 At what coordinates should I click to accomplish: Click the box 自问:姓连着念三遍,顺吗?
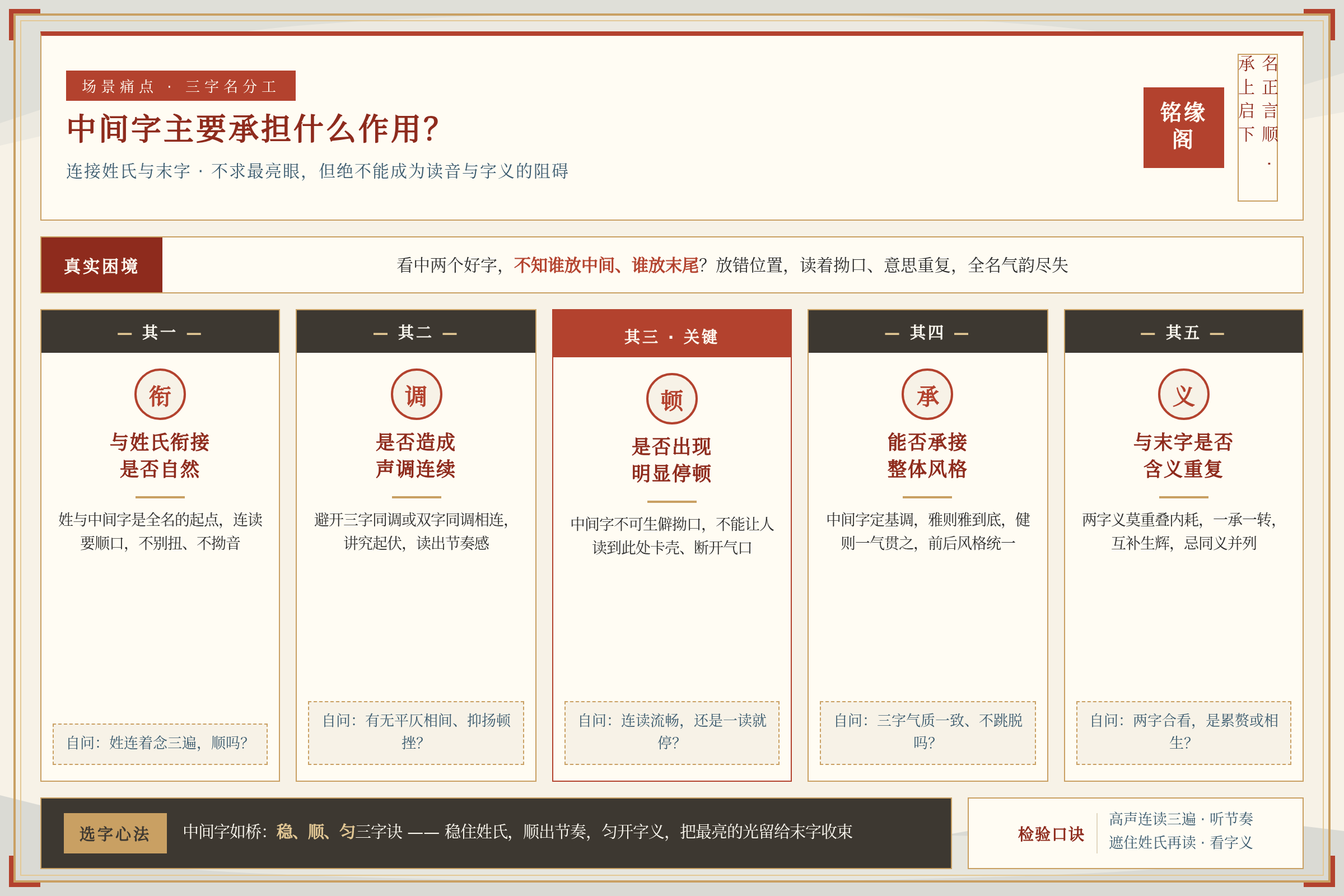coord(160,744)
